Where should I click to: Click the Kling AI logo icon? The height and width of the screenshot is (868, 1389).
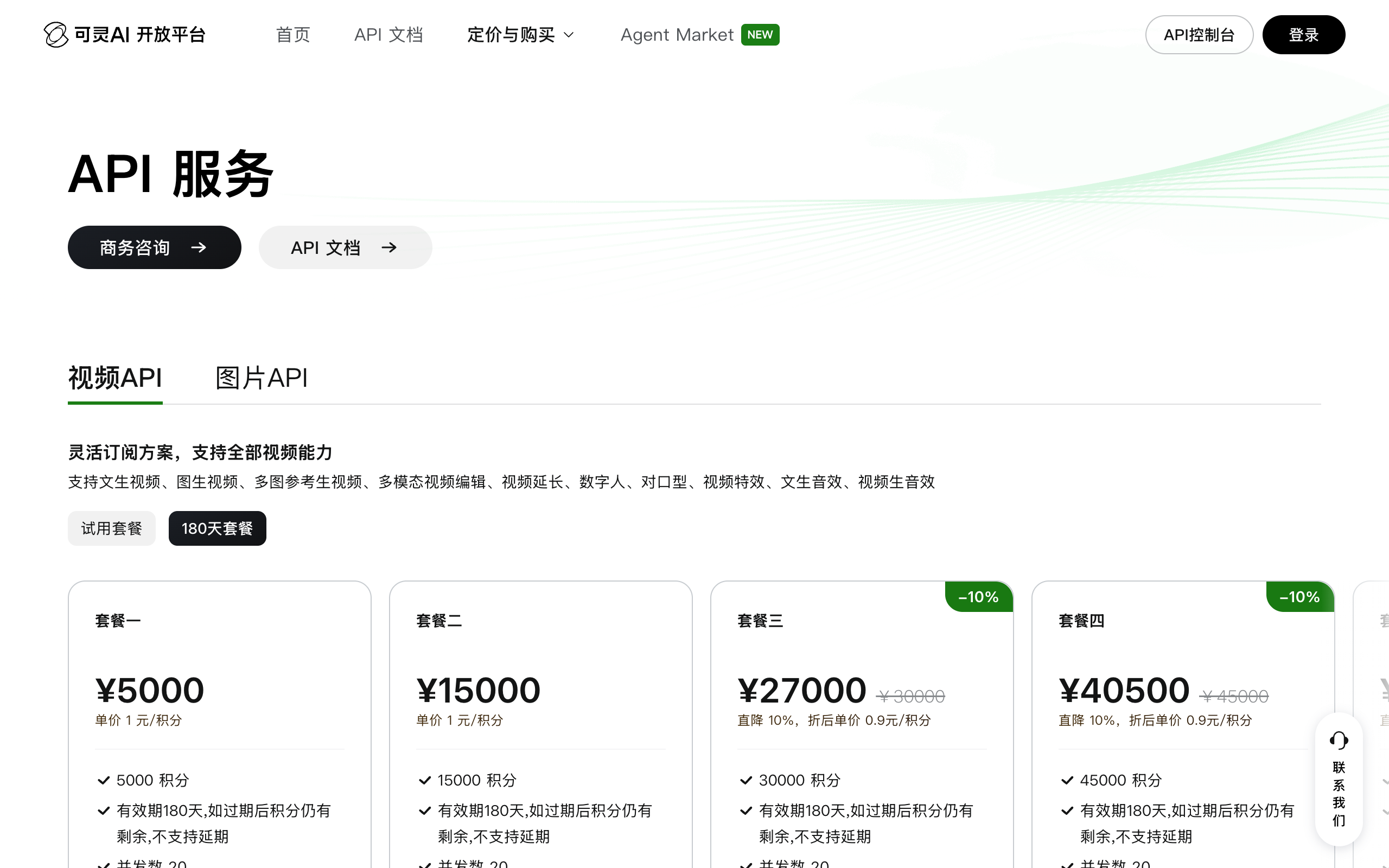coord(56,34)
